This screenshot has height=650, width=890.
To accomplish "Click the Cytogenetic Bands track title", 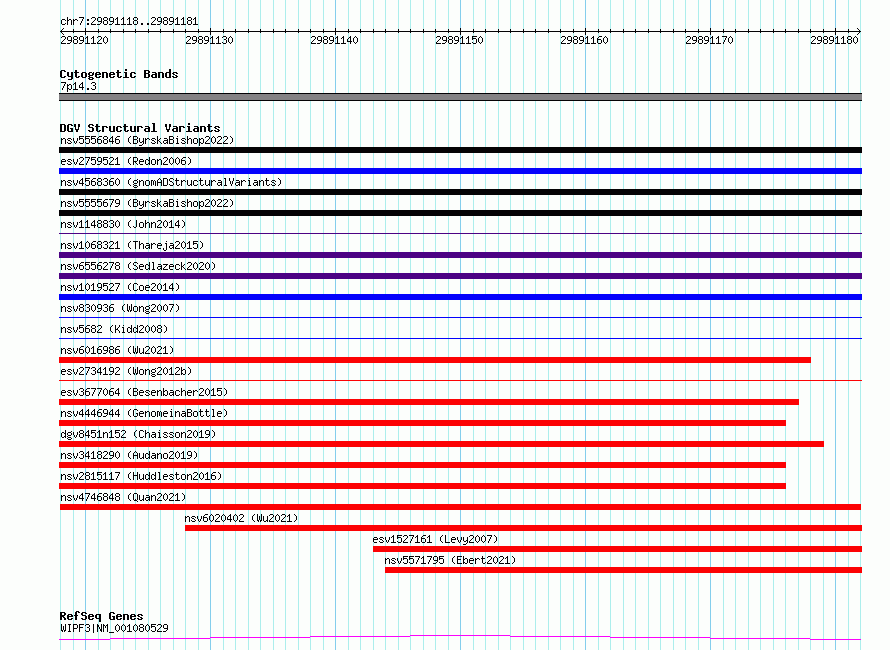I will point(119,74).
